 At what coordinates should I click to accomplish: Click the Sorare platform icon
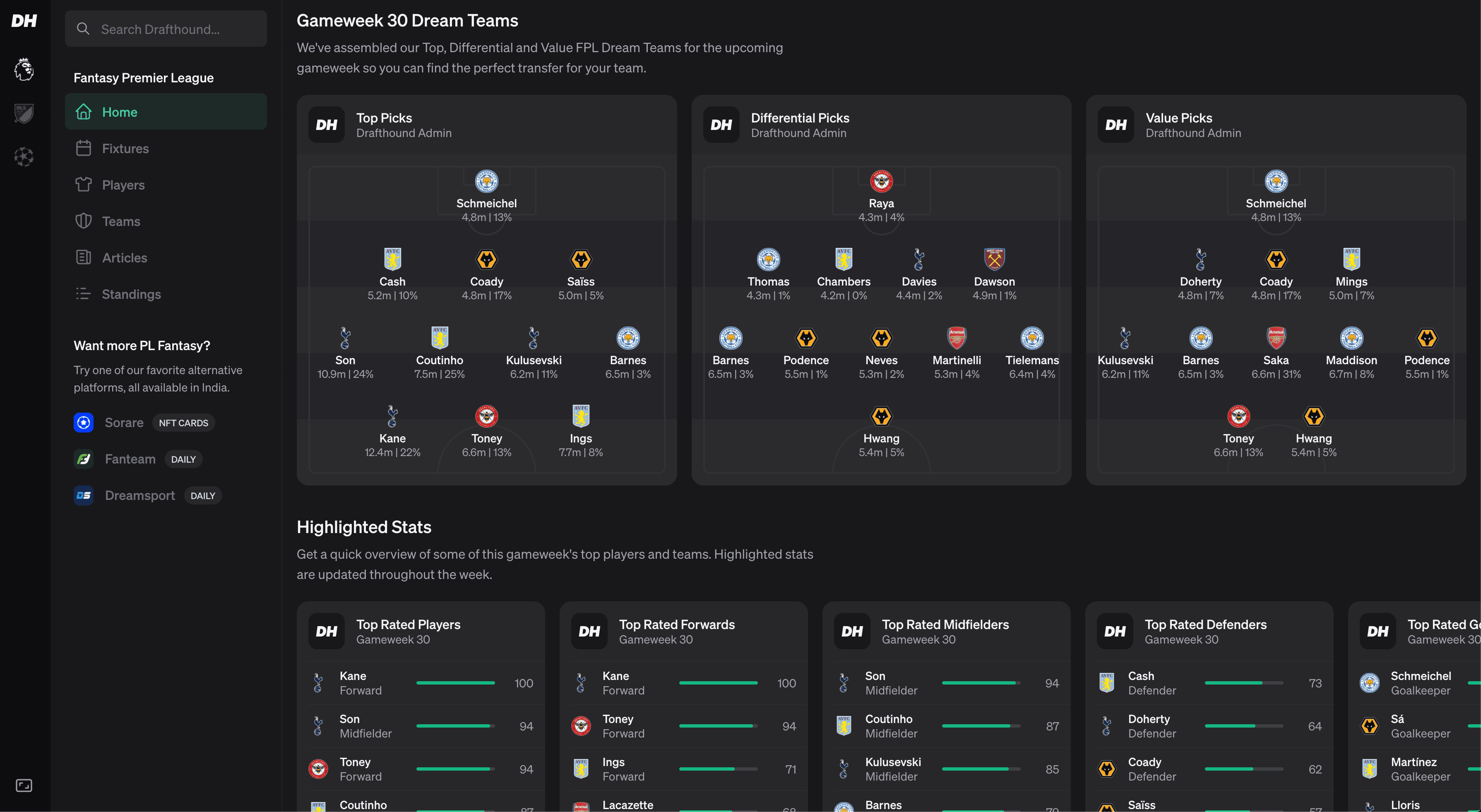(83, 423)
